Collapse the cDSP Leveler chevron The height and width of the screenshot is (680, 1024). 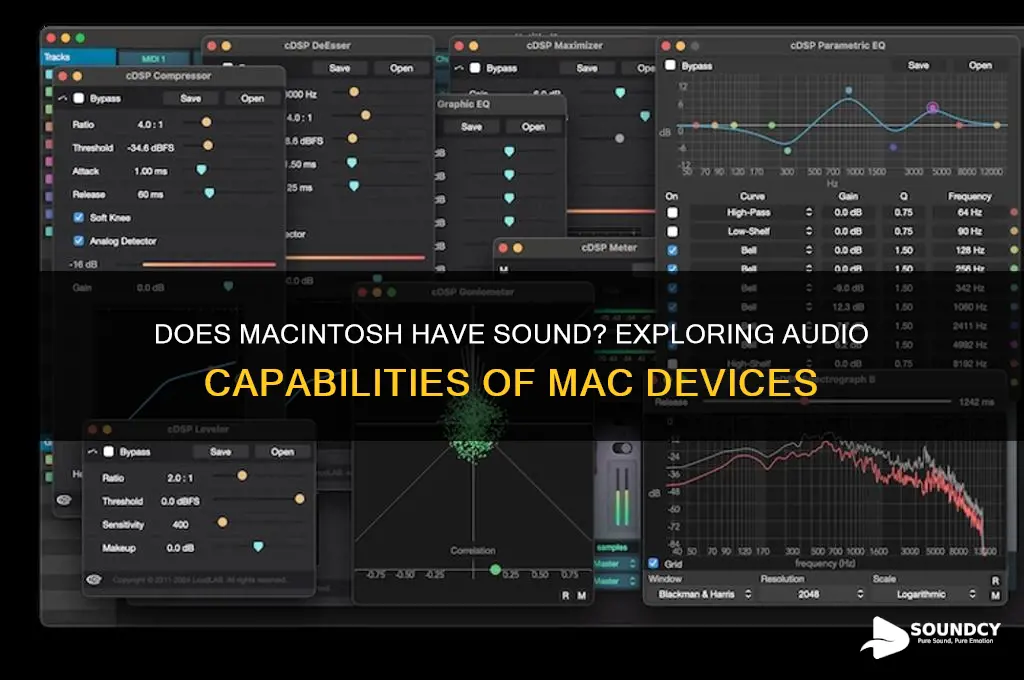point(93,451)
